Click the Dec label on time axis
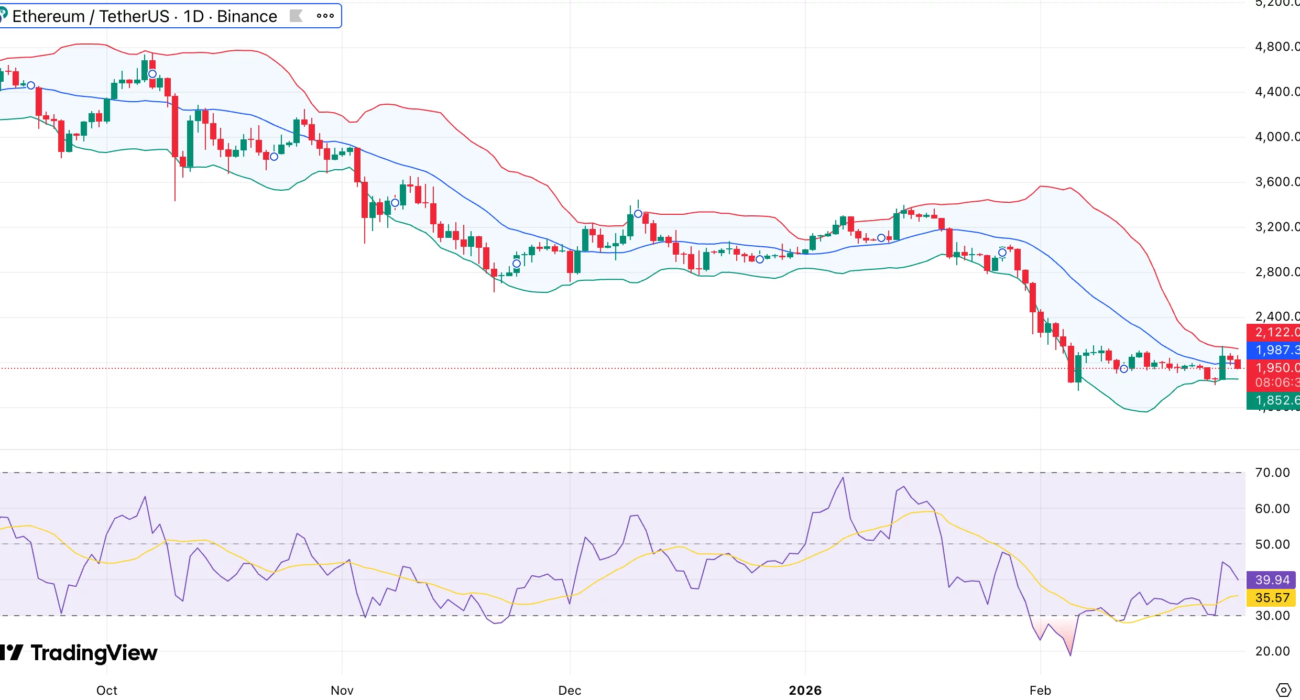The image size is (1300, 700). pyautogui.click(x=570, y=690)
